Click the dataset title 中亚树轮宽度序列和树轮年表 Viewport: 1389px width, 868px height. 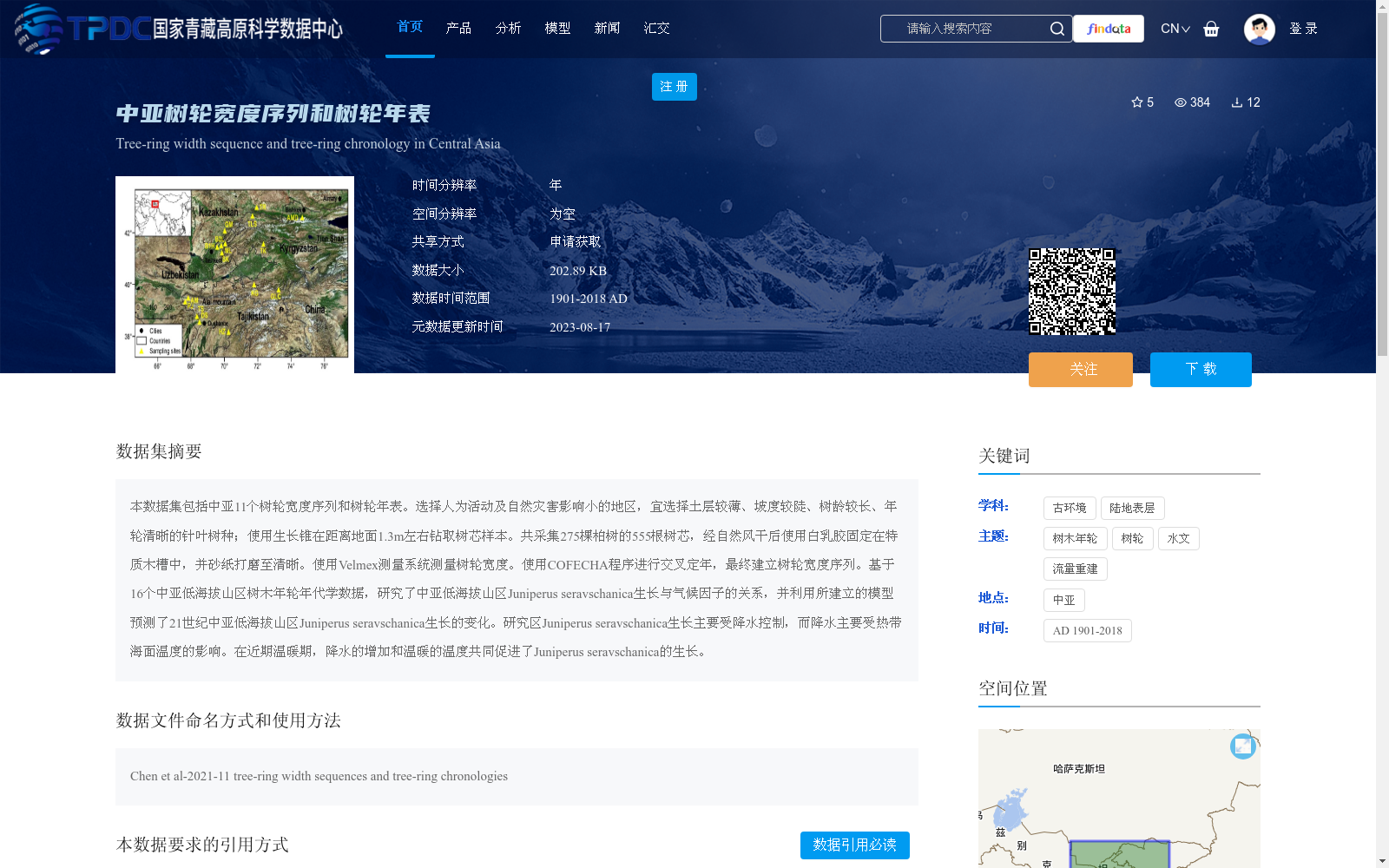pyautogui.click(x=273, y=114)
